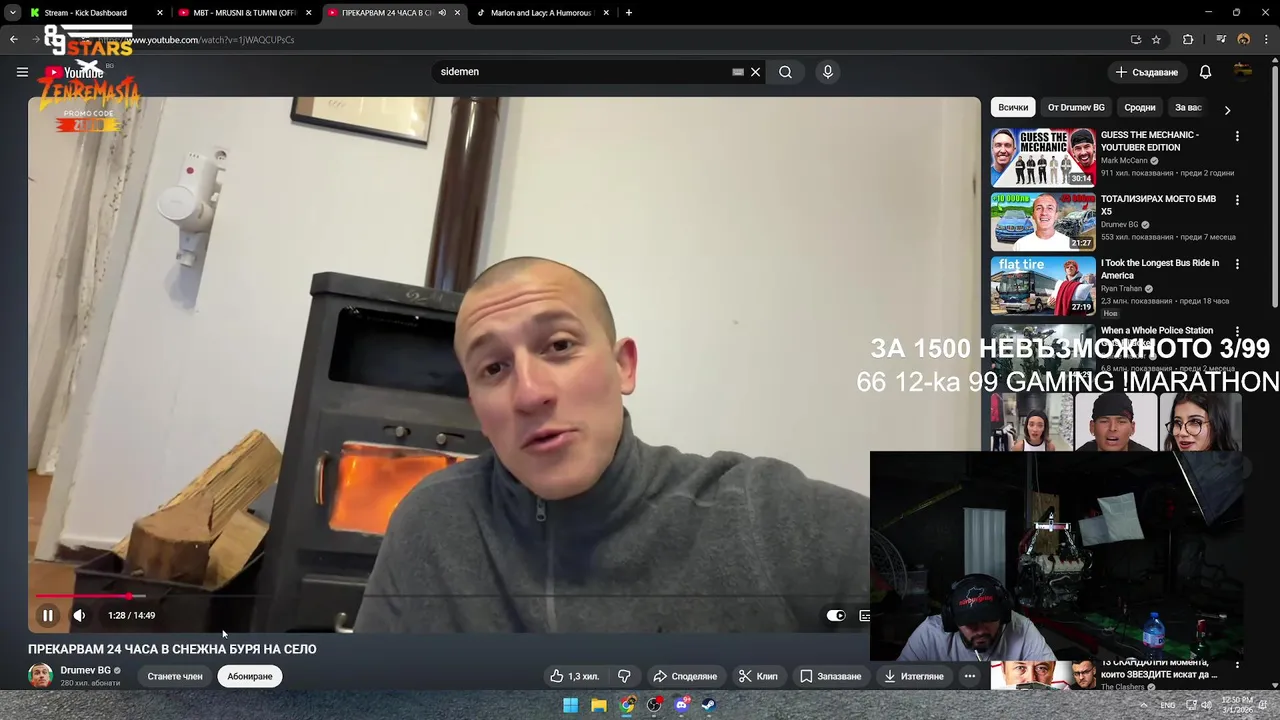Click the 'Клип' scissors button
The width and height of the screenshot is (1280, 720).
click(758, 676)
